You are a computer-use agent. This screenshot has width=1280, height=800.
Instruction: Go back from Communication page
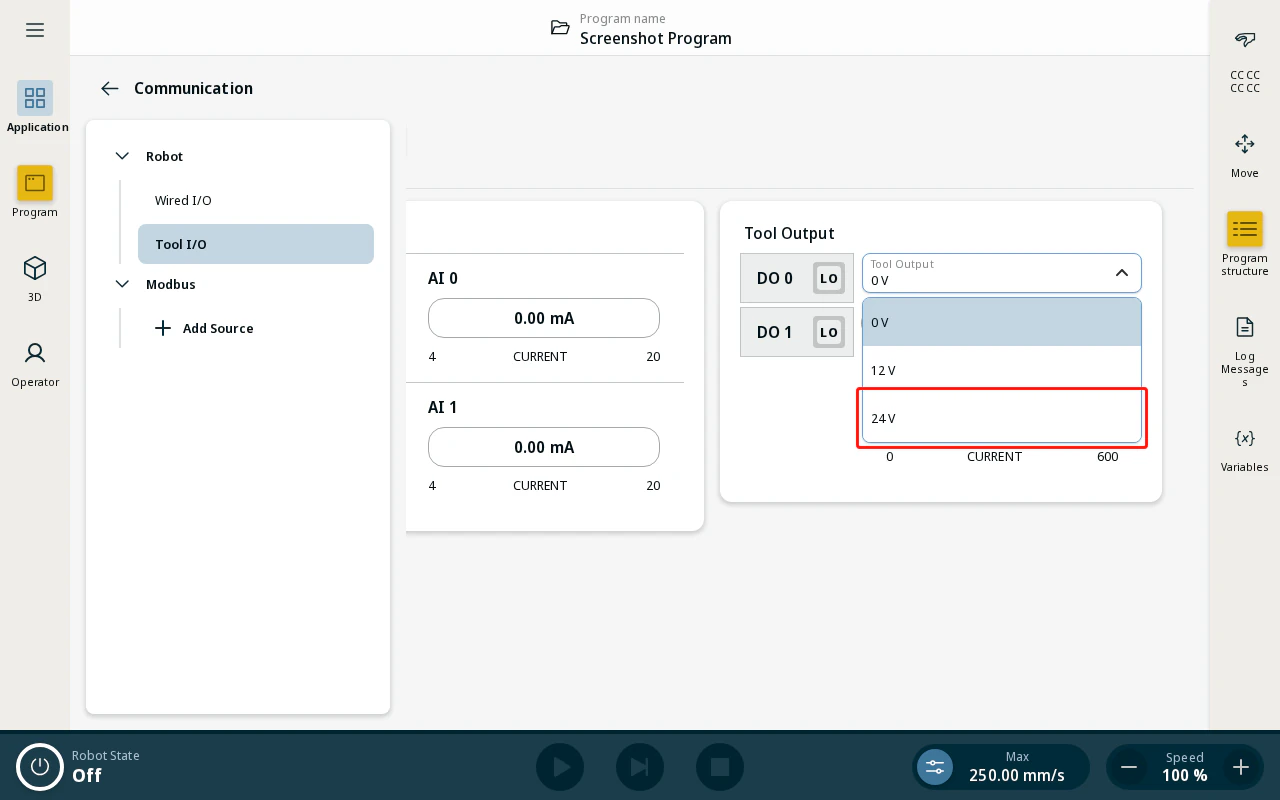(110, 88)
